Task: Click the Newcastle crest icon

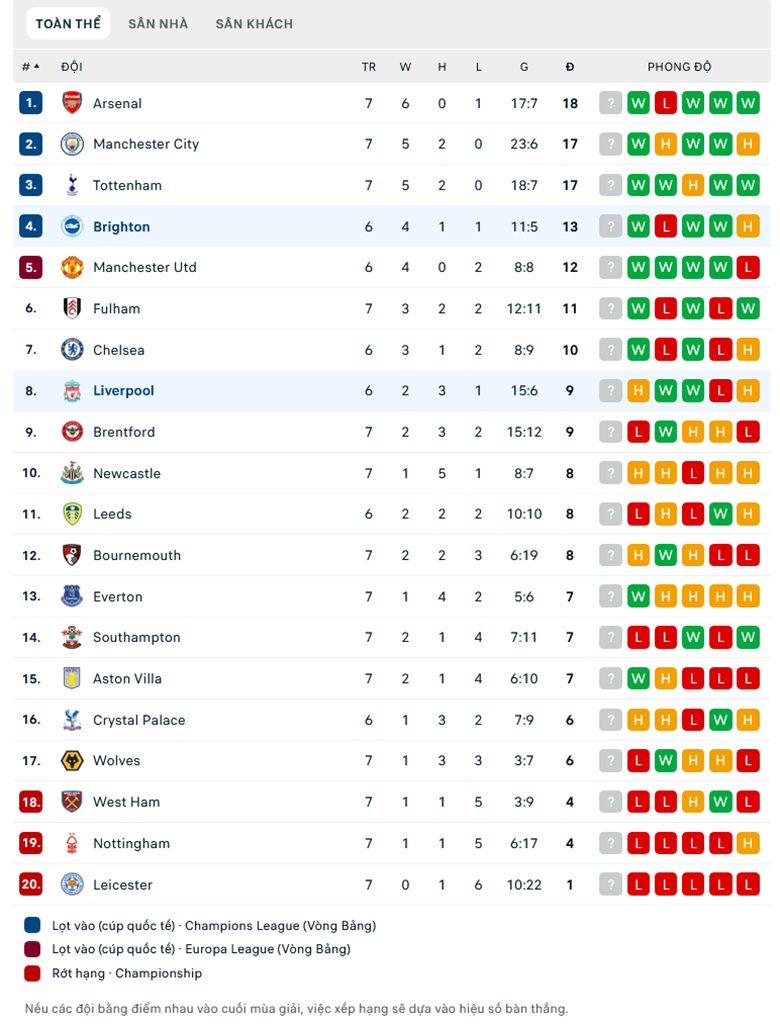Action: (72, 473)
